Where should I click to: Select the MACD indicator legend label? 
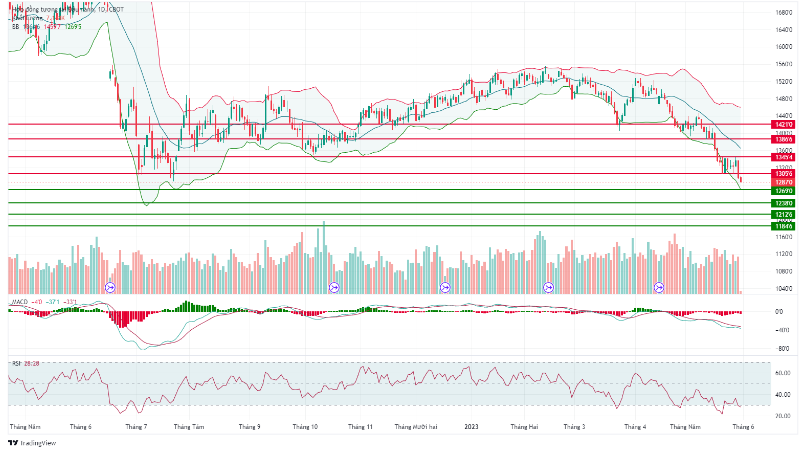point(20,300)
